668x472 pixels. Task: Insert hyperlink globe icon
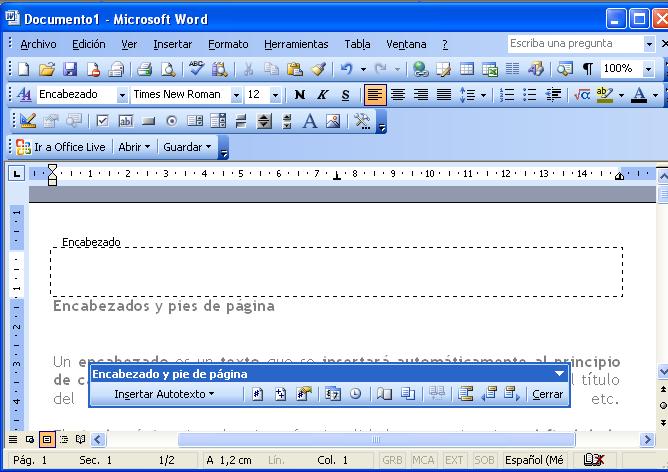420,69
